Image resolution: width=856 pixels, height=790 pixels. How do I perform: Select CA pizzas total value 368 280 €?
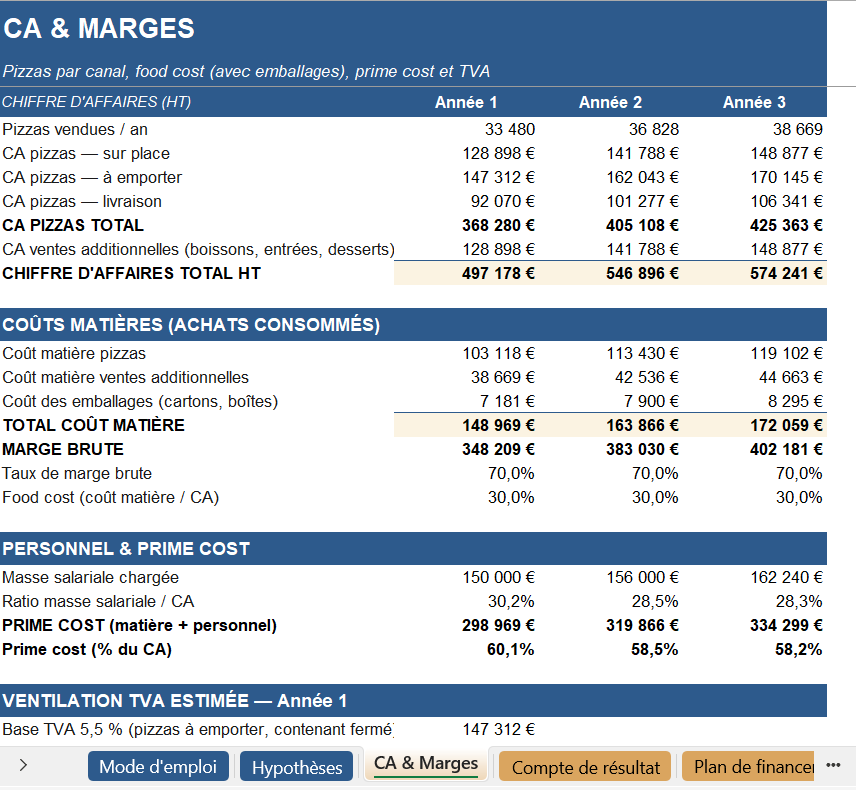(x=498, y=225)
